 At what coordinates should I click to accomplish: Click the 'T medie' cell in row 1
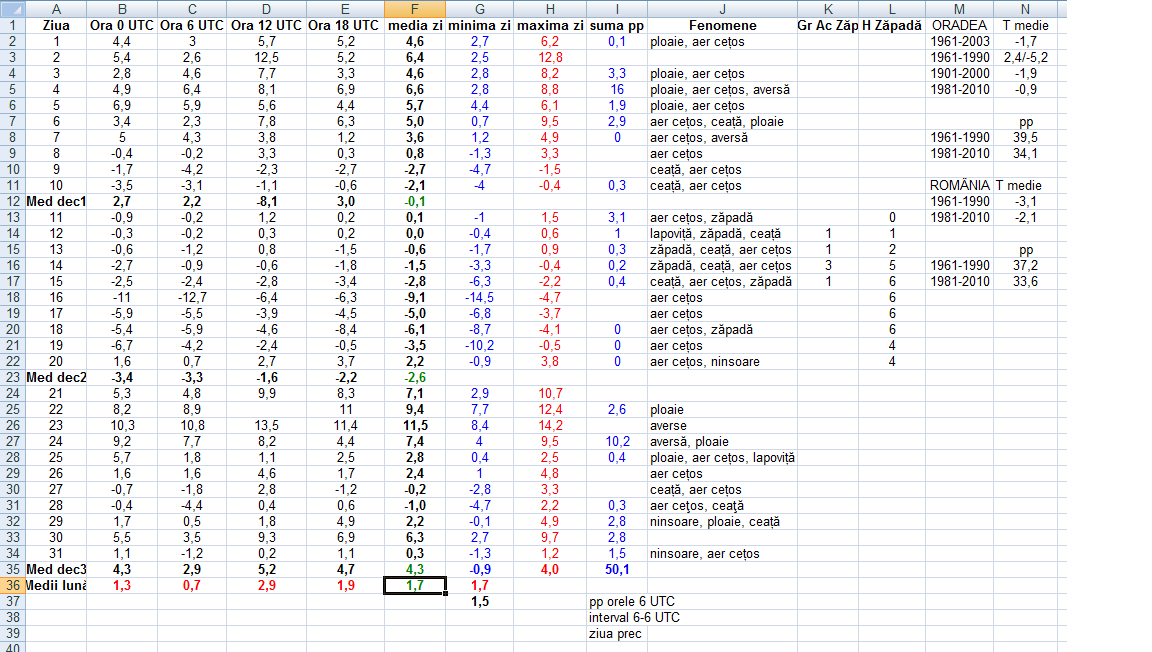click(1025, 26)
